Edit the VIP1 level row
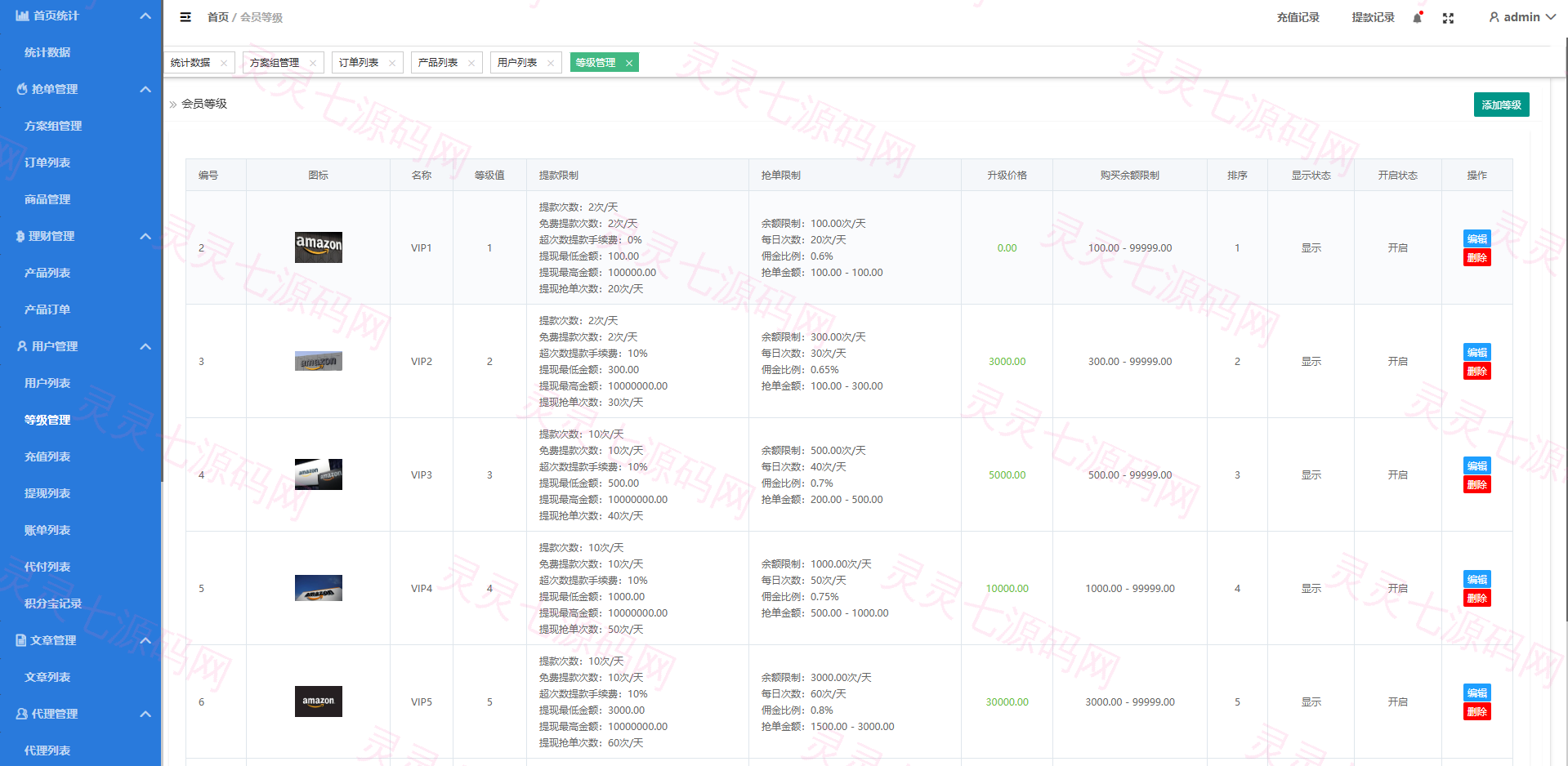 [x=1476, y=238]
